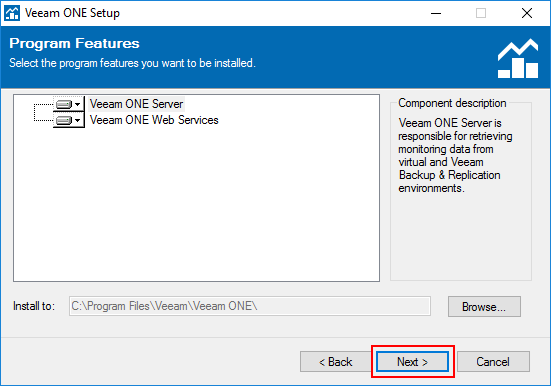Click the Install to path field
The image size is (551, 386).
click(x=250, y=306)
